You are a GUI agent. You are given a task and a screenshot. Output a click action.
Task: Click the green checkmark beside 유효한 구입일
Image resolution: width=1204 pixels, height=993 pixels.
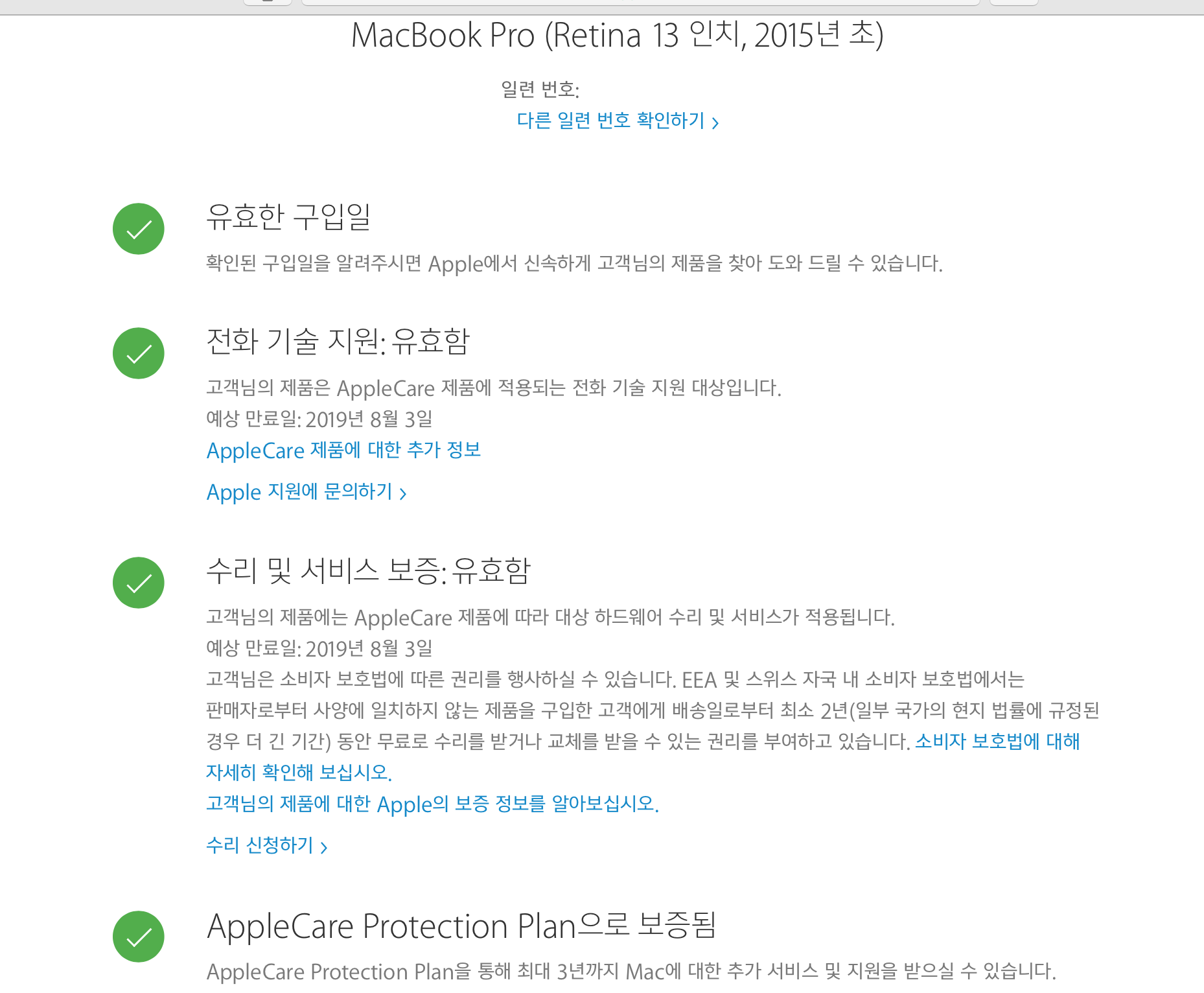pyautogui.click(x=139, y=229)
